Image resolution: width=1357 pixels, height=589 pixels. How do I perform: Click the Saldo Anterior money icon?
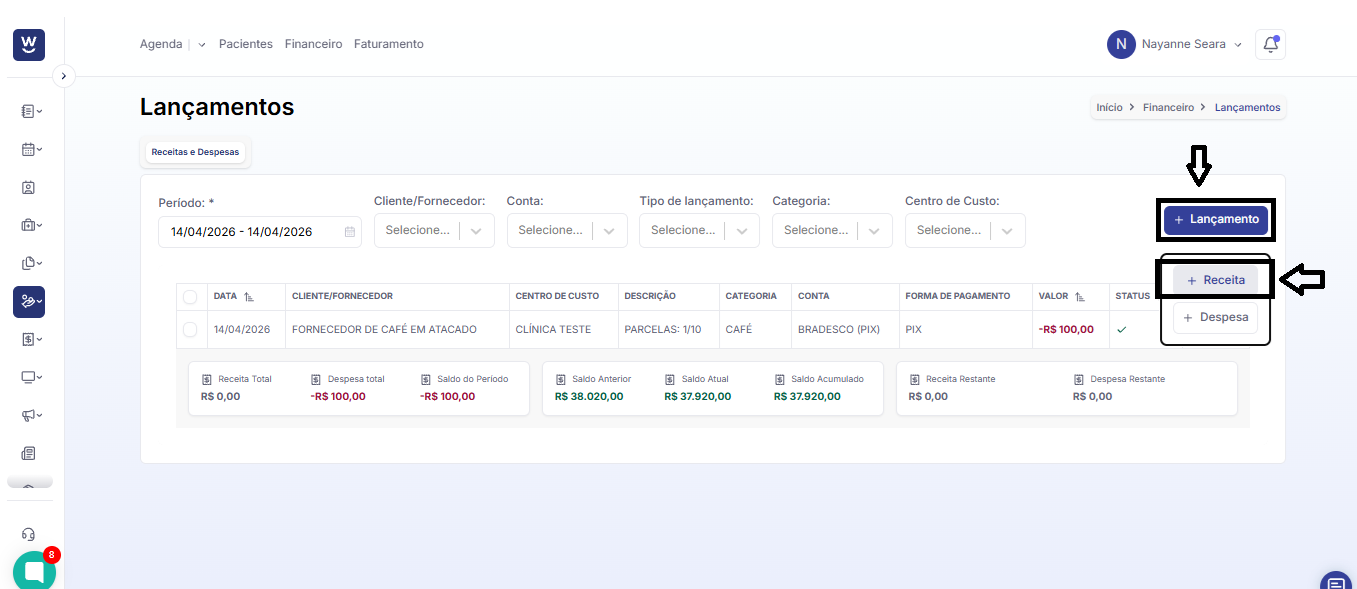(561, 379)
